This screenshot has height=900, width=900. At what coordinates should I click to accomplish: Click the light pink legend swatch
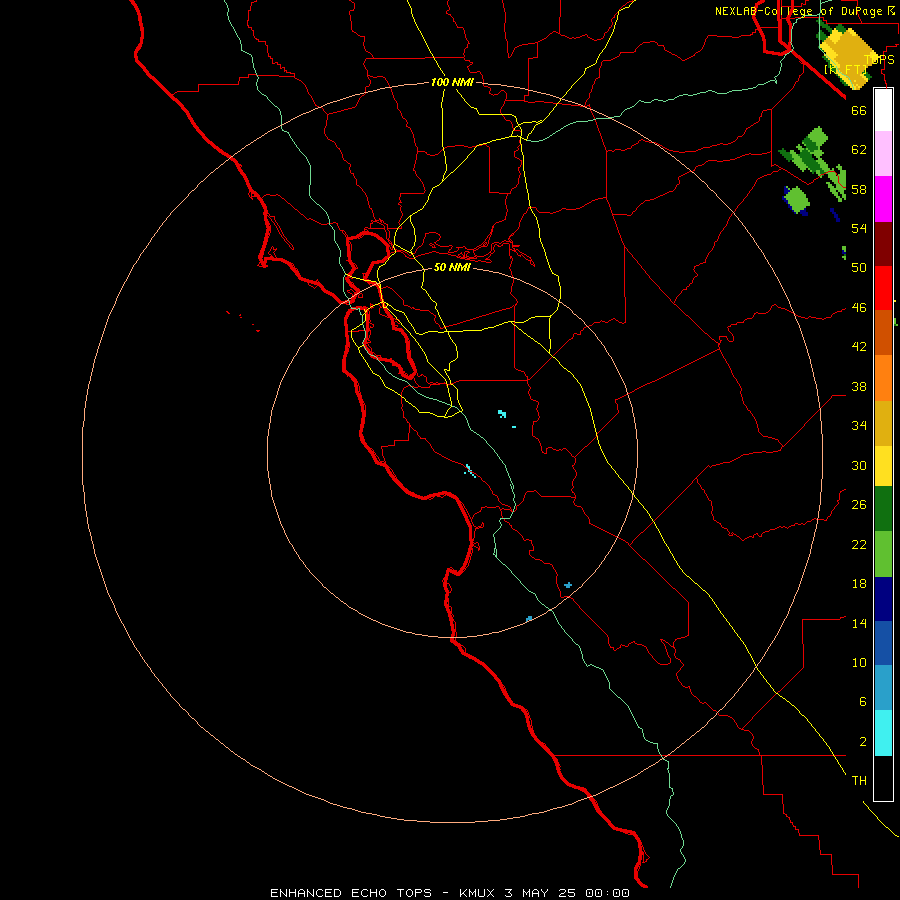(x=883, y=153)
